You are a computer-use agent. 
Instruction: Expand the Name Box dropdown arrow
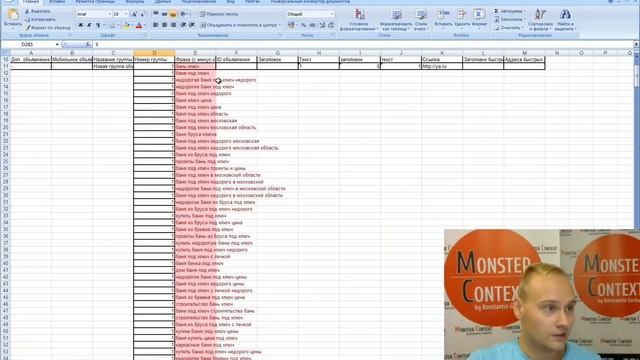pyautogui.click(x=57, y=44)
